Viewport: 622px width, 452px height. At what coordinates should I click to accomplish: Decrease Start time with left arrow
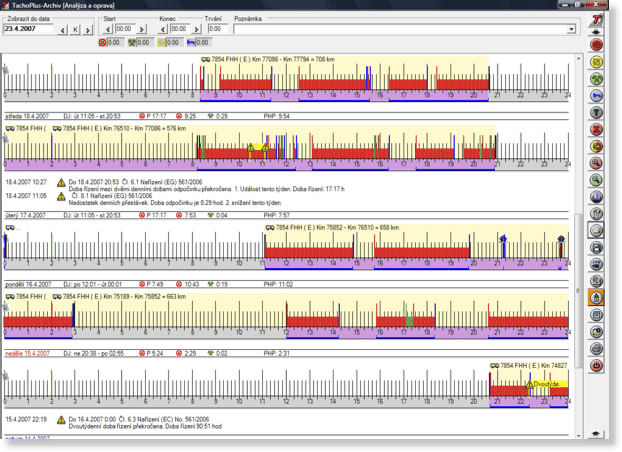coord(108,29)
